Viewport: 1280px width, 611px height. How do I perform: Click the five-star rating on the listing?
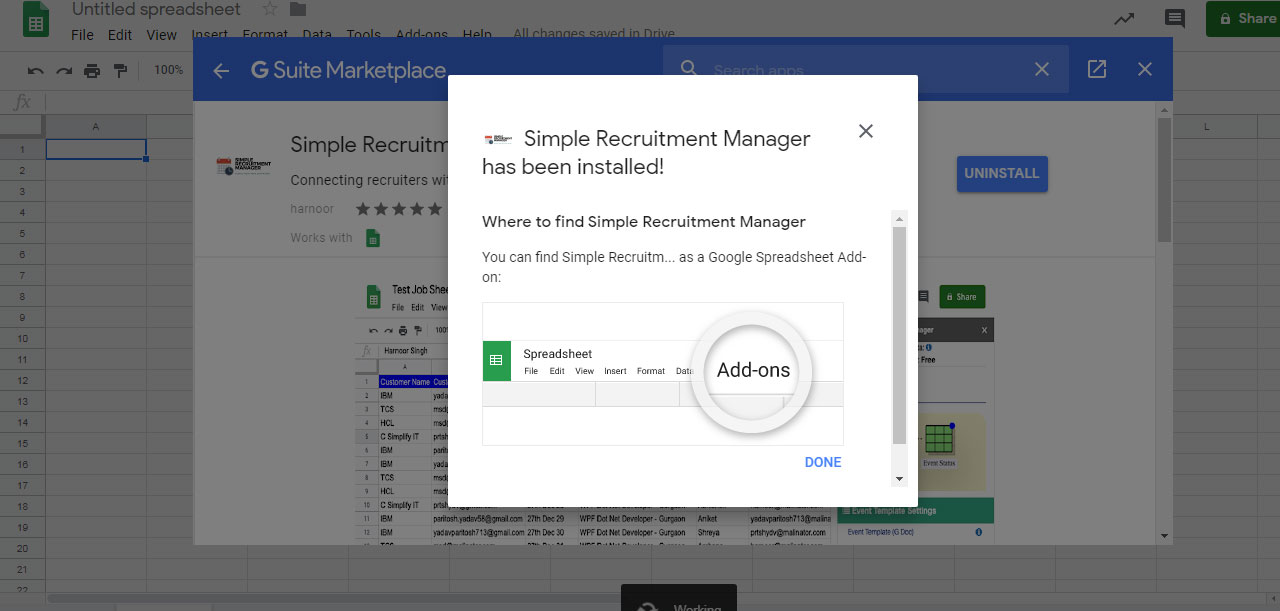(399, 209)
